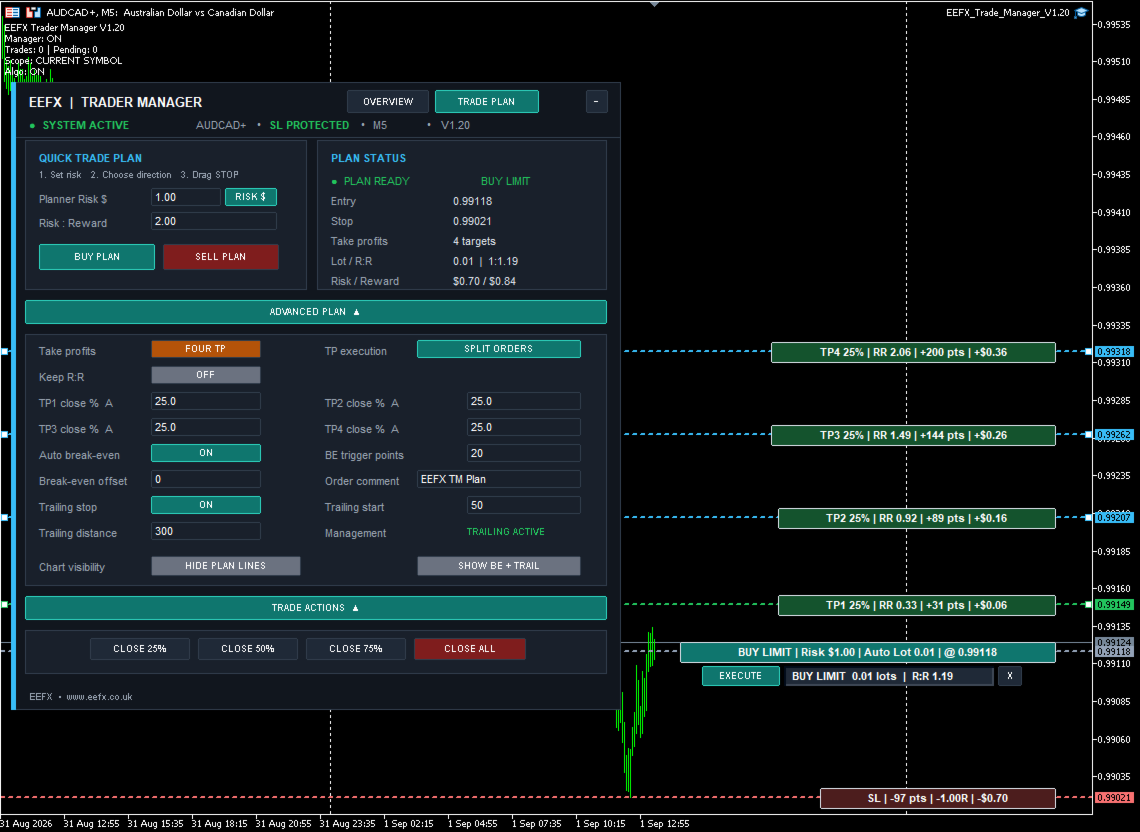The height and width of the screenshot is (832, 1140).
Task: Select the TP3 25% target label on chart
Action: [913, 435]
